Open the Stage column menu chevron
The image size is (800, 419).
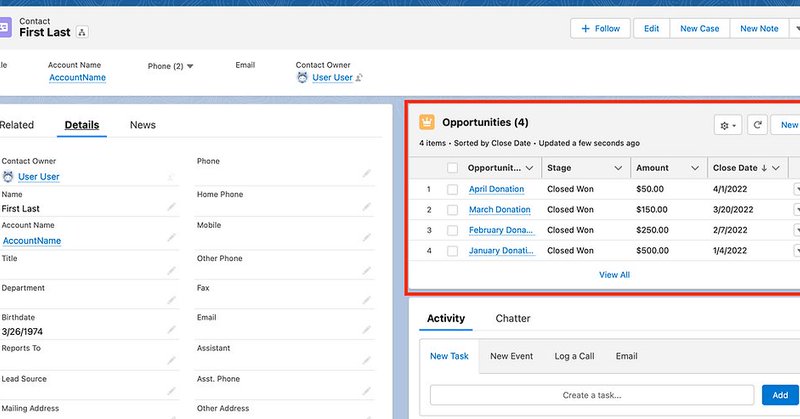coord(618,168)
